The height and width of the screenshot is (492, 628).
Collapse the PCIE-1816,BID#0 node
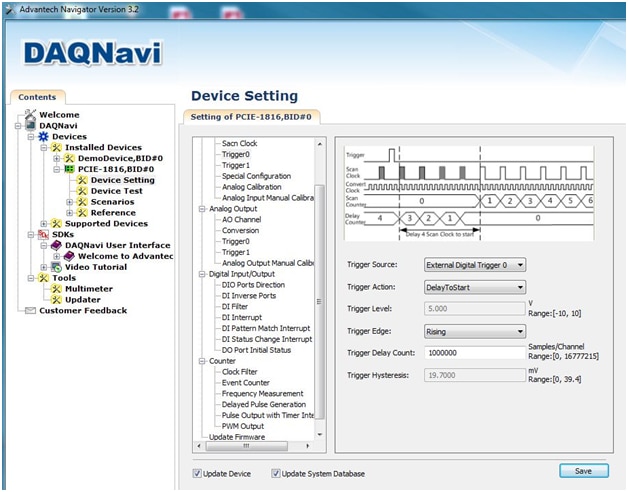pyautogui.click(x=57, y=169)
